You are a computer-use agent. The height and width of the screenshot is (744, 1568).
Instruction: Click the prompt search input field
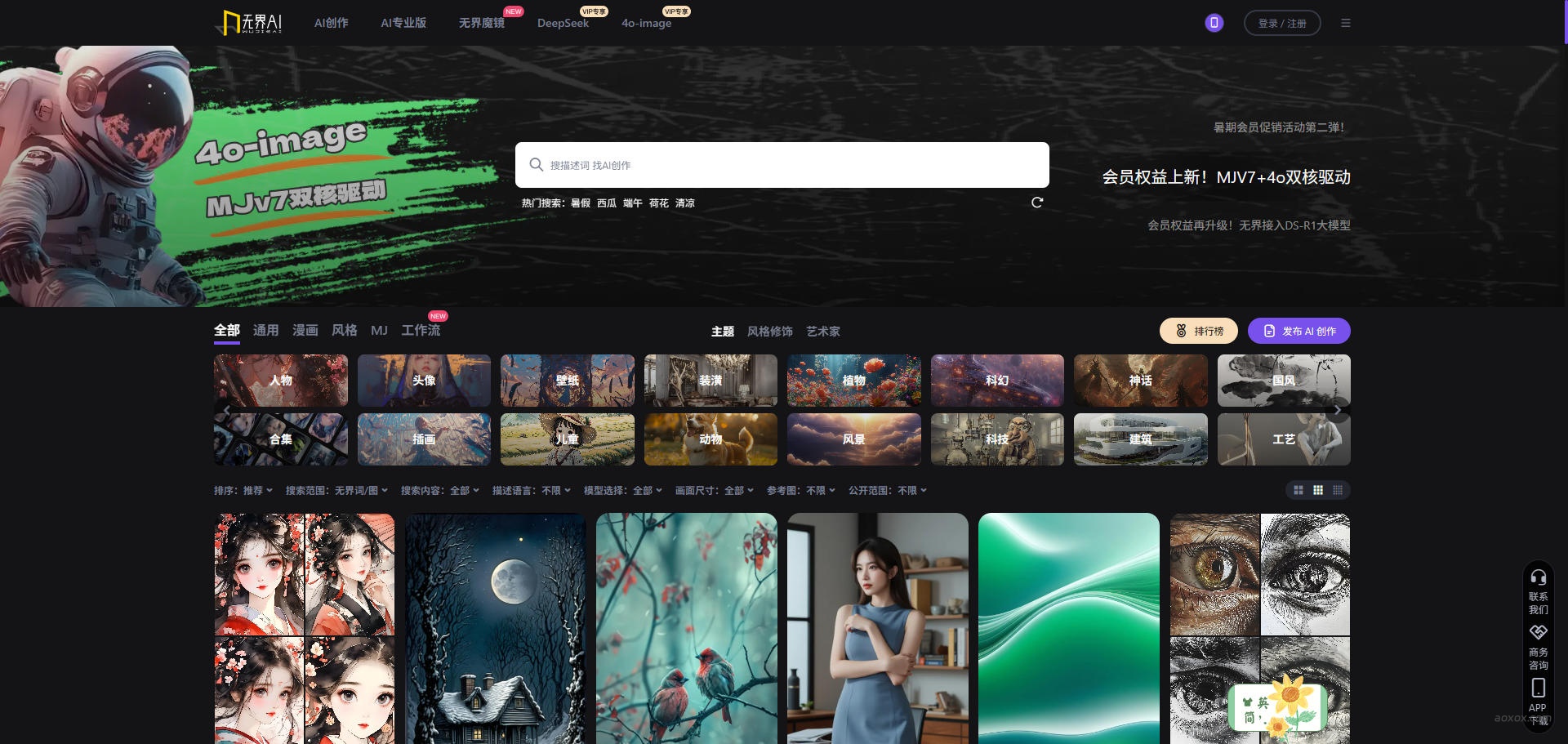(782, 165)
